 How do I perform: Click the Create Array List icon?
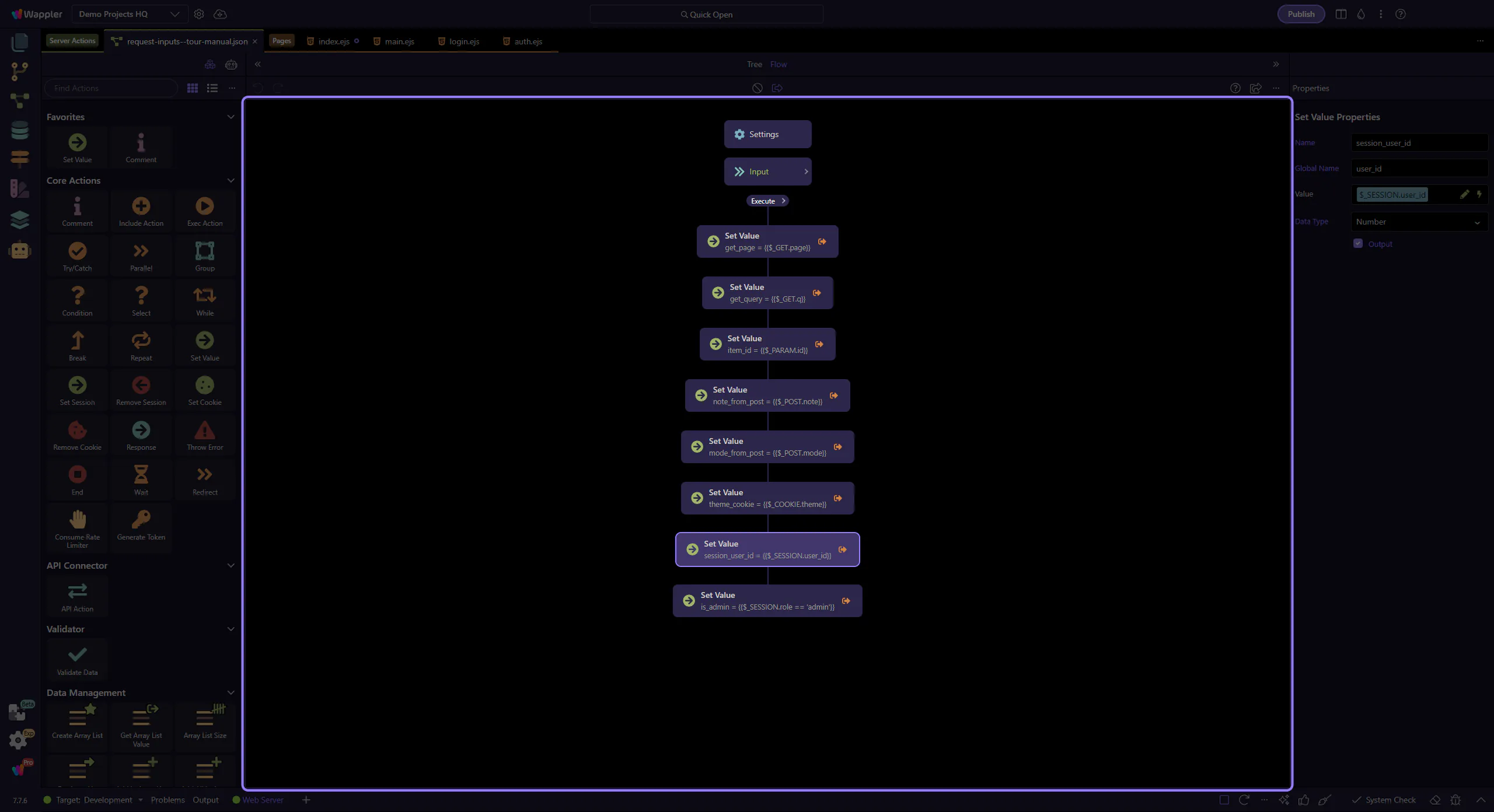pos(77,718)
